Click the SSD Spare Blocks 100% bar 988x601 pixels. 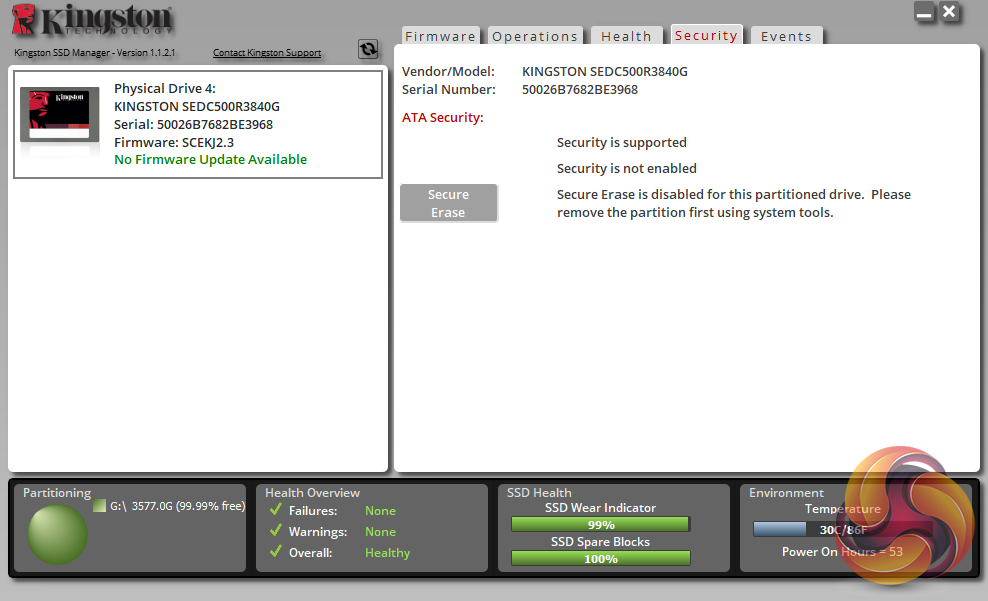point(600,558)
